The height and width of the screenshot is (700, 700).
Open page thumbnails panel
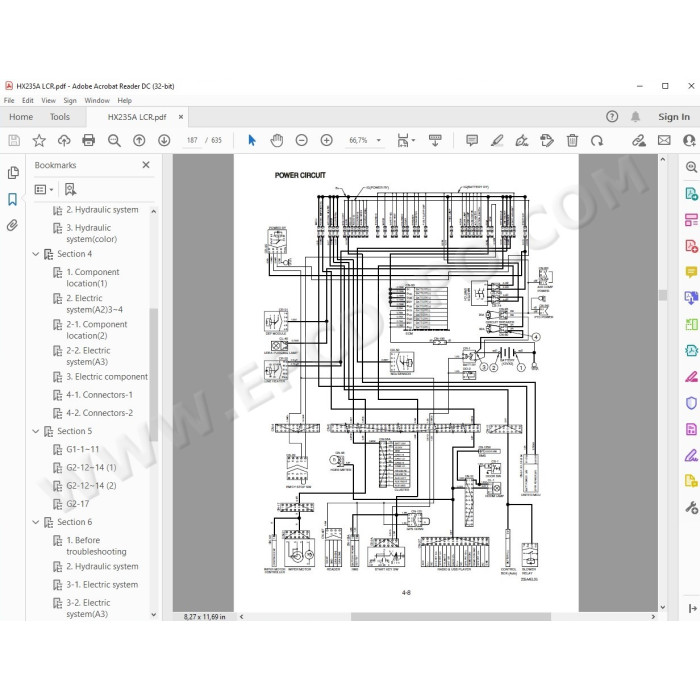tap(13, 172)
